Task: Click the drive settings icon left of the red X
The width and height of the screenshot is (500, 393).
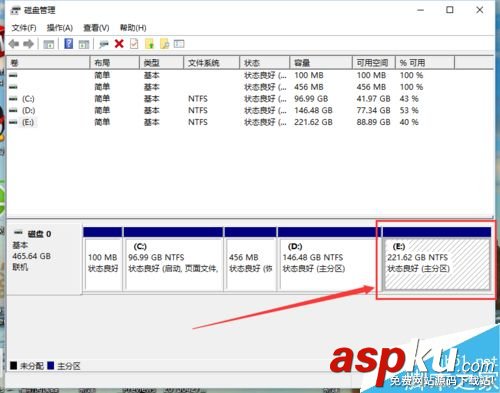Action: click(104, 44)
